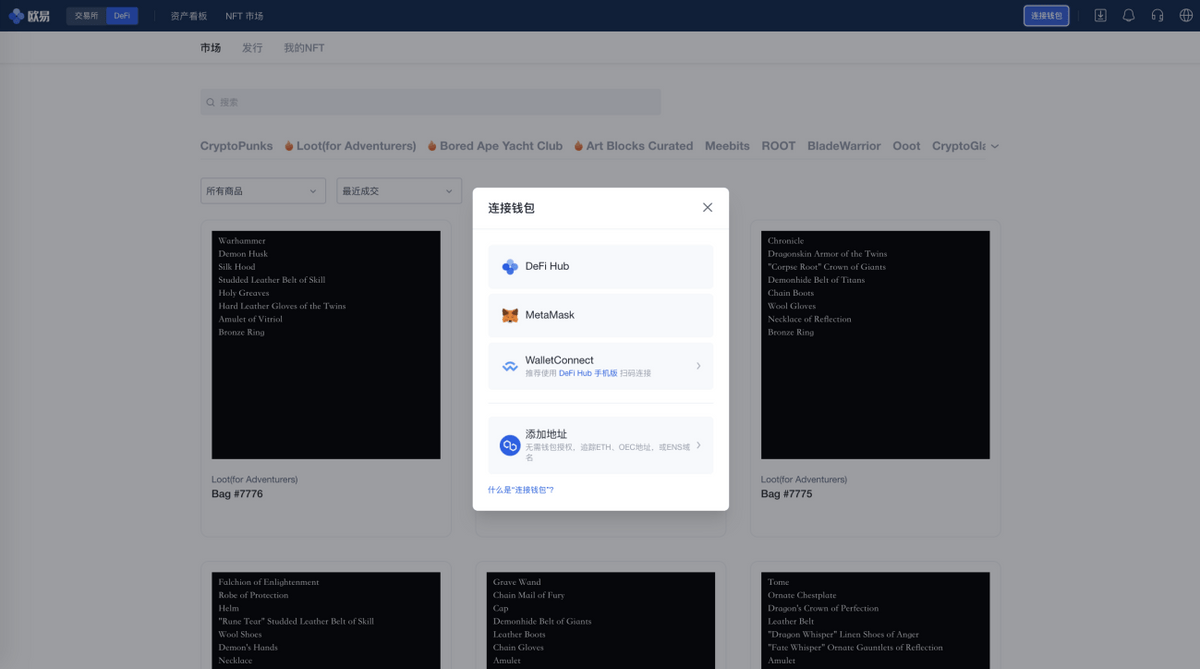Open the globe language icon
Image resolution: width=1200 pixels, height=669 pixels.
(x=1186, y=15)
